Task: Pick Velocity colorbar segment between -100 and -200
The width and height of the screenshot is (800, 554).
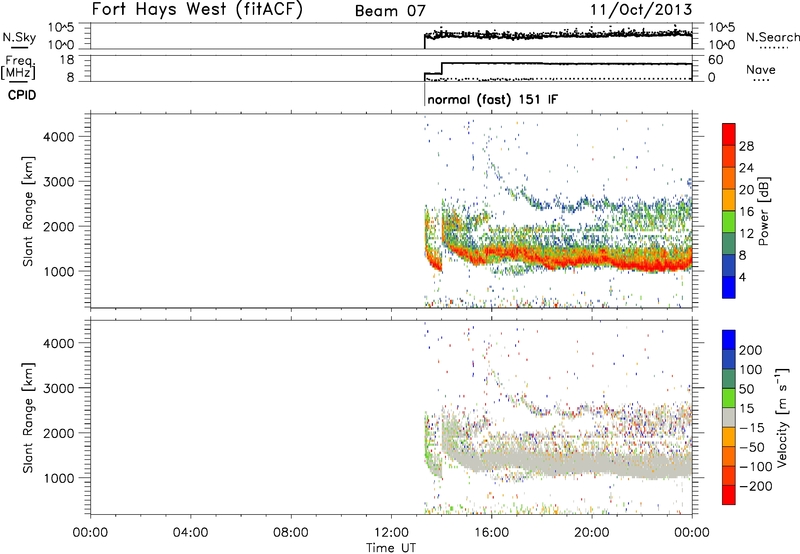Action: click(x=729, y=476)
